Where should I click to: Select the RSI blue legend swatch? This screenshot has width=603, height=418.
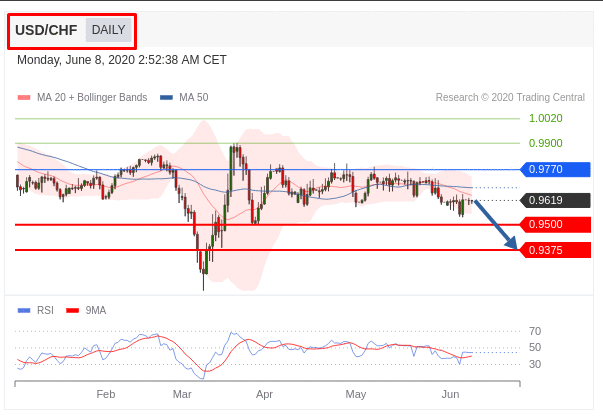tap(24, 310)
